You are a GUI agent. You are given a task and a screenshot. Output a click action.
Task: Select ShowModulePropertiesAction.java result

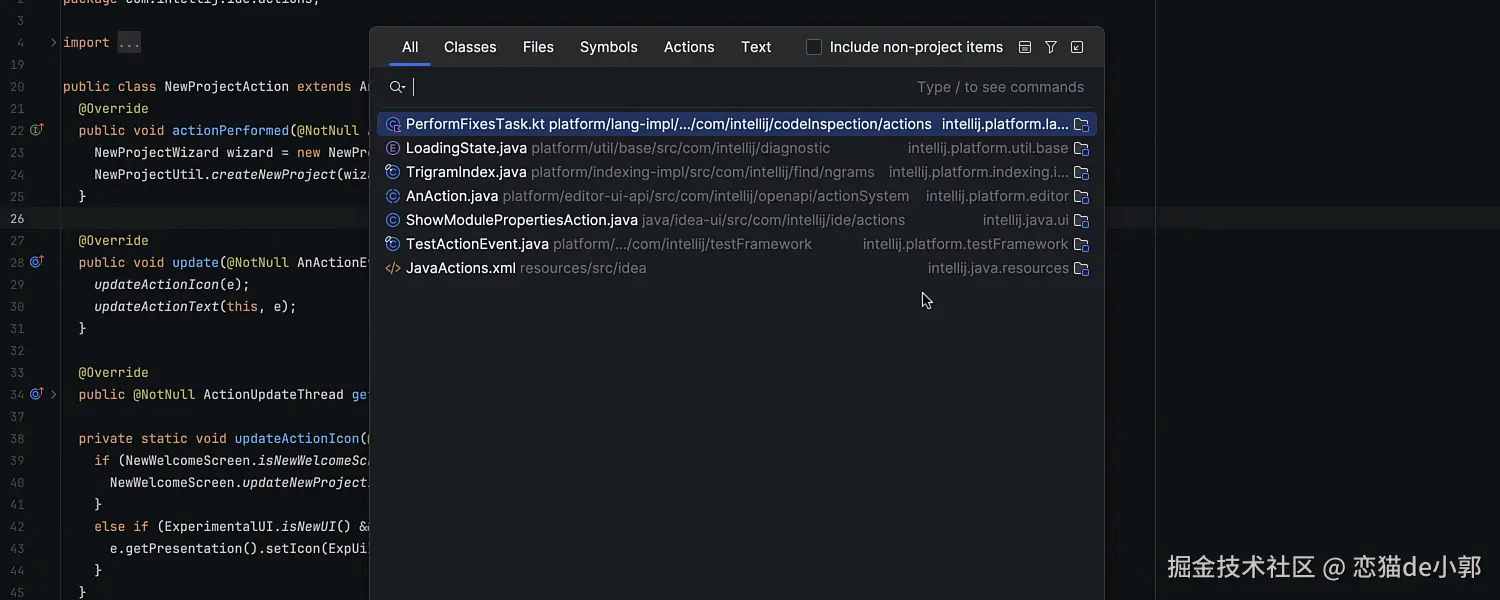click(x=521, y=220)
